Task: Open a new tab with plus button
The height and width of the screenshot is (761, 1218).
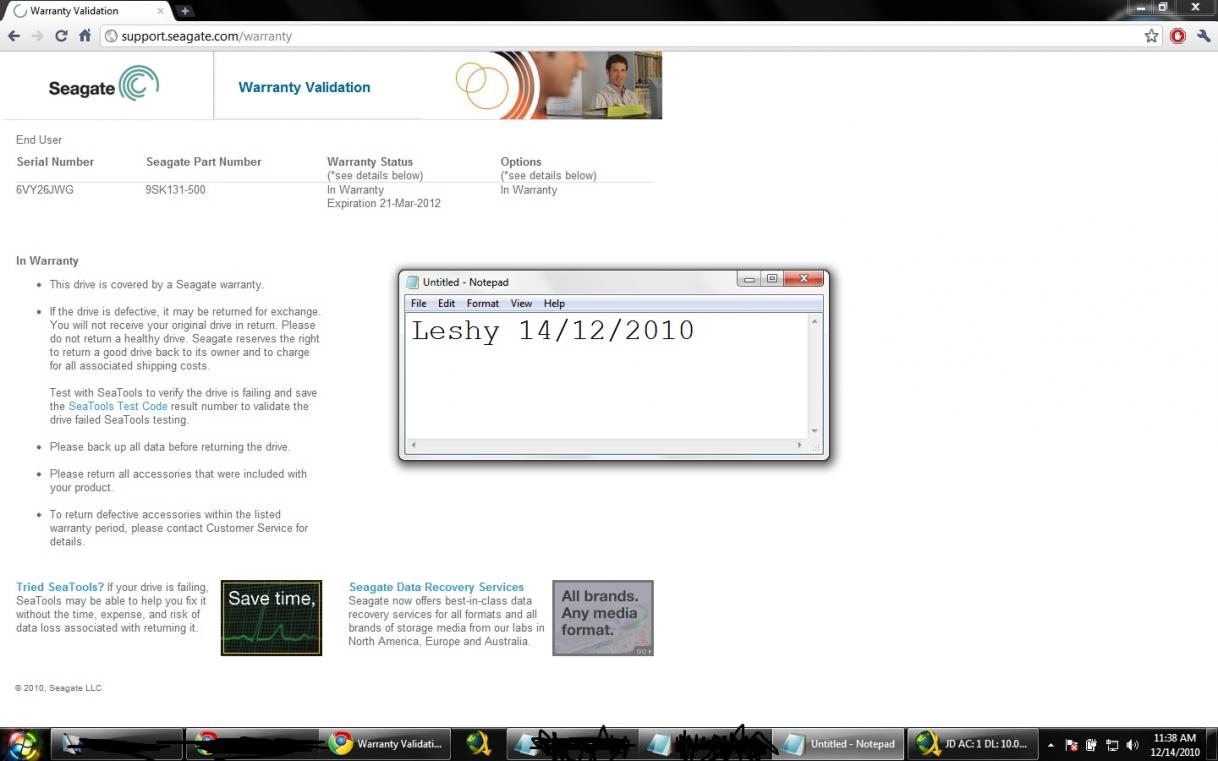Action: pos(185,11)
